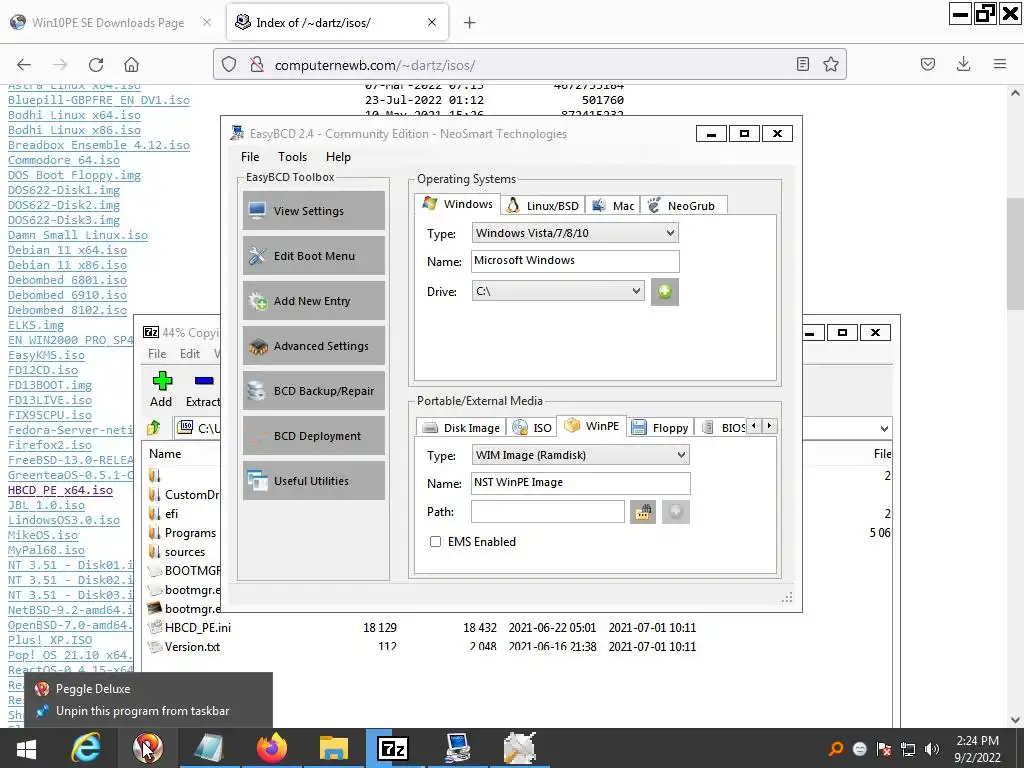Viewport: 1024px width, 768px height.
Task: Open Firefox hamburger menu
Action: (999, 64)
